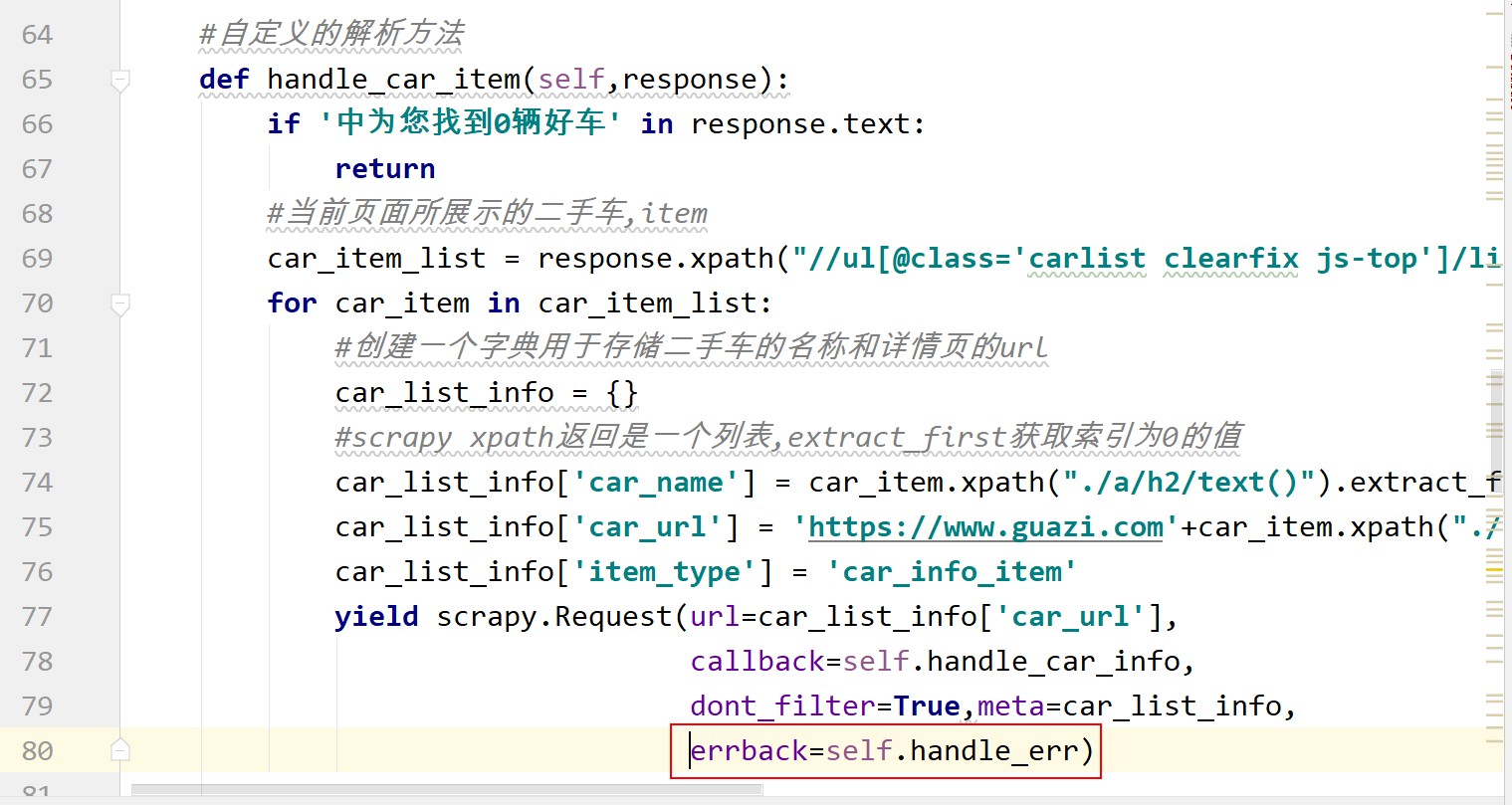This screenshot has width=1512, height=805.
Task: Select line number 69 in gutter
Action: click(37, 259)
